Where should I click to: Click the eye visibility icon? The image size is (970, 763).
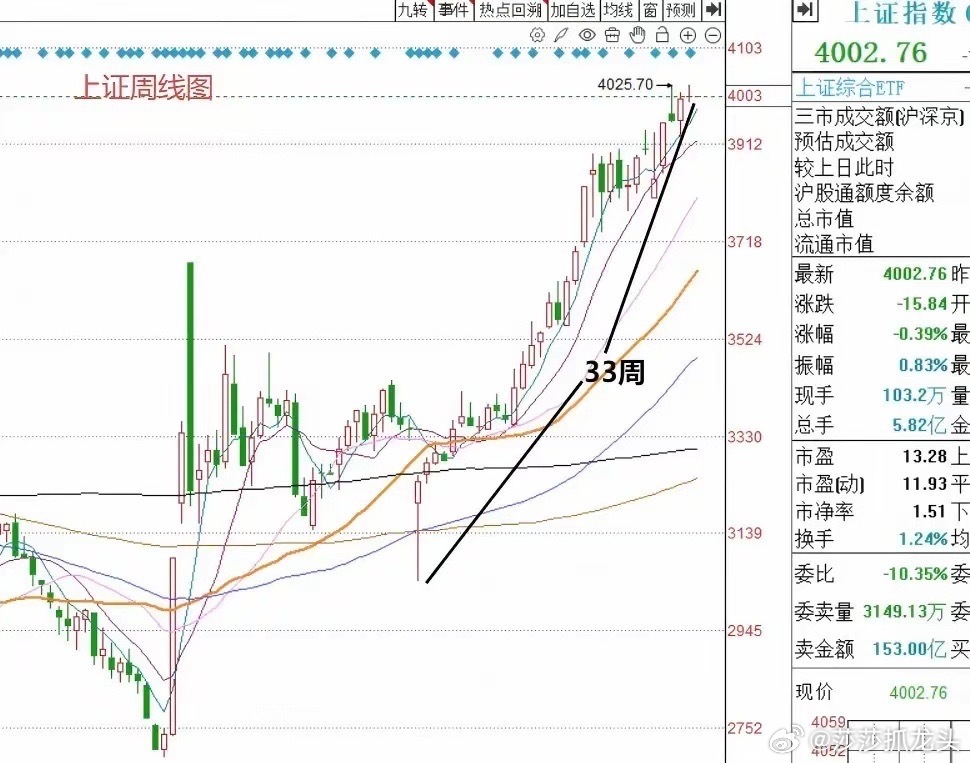586,34
